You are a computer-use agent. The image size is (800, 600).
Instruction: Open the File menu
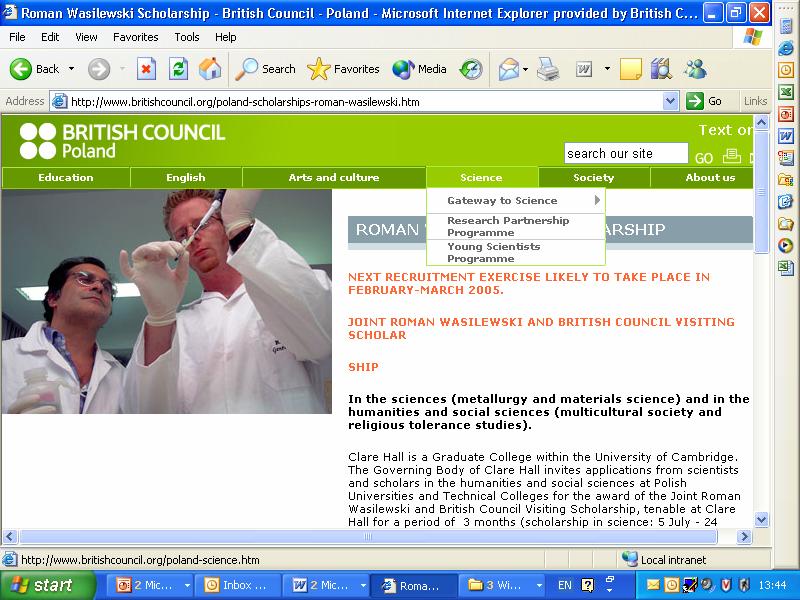(17, 37)
